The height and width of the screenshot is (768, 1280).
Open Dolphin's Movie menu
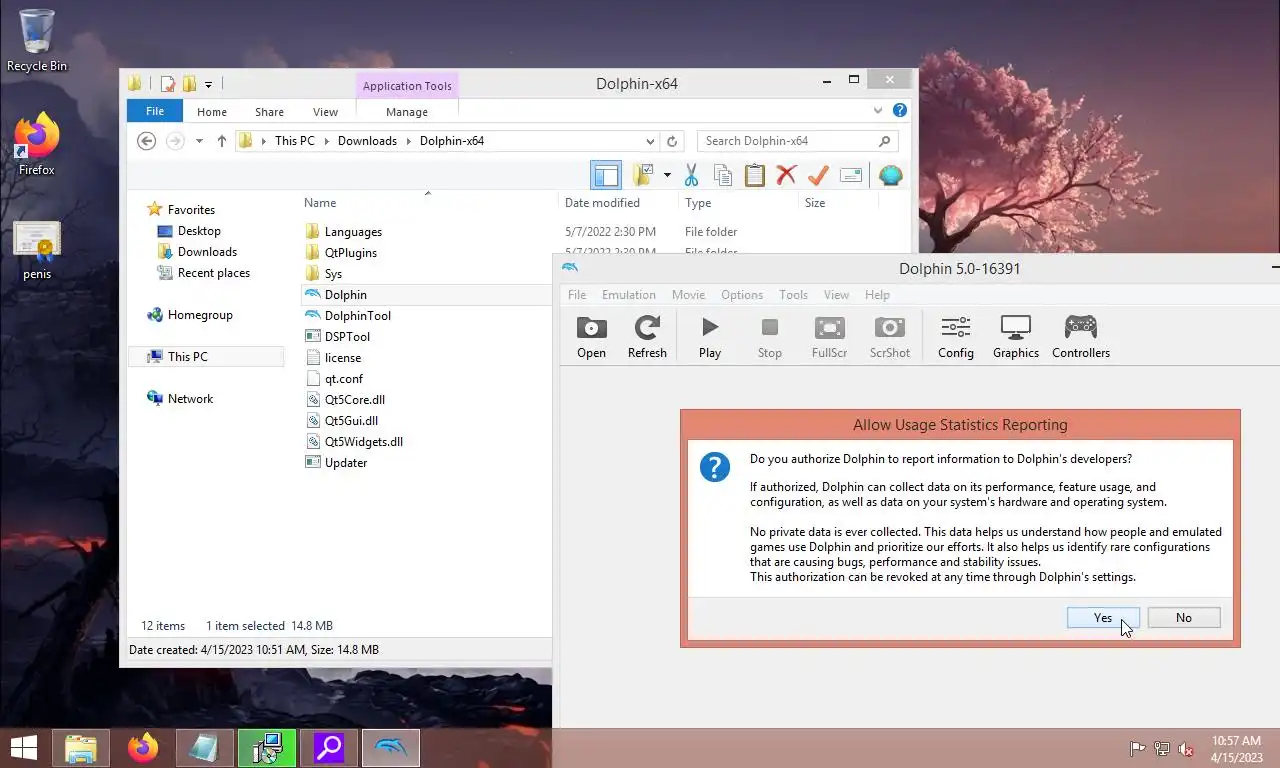click(688, 295)
